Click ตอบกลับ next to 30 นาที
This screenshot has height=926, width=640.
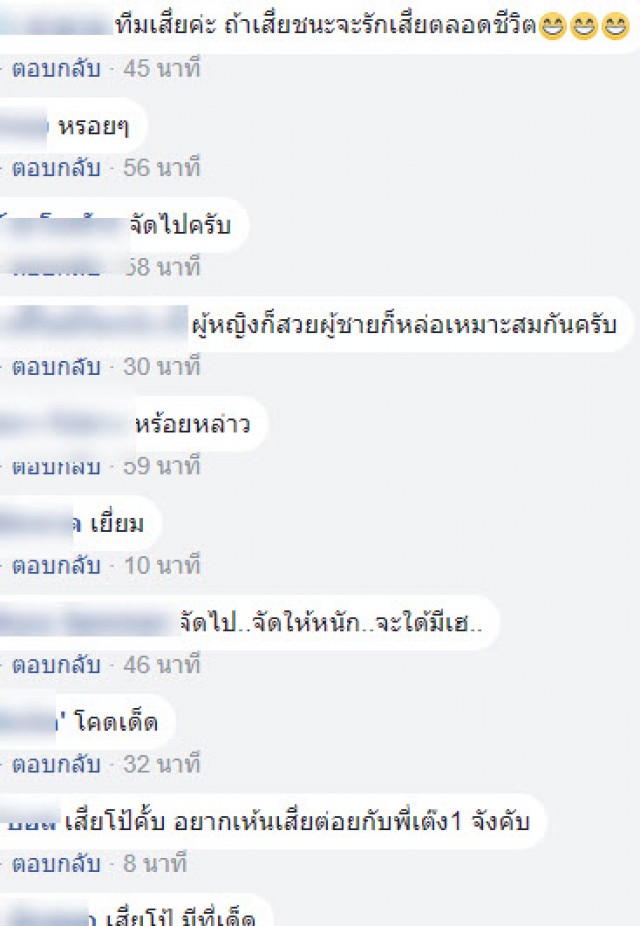click(56, 367)
